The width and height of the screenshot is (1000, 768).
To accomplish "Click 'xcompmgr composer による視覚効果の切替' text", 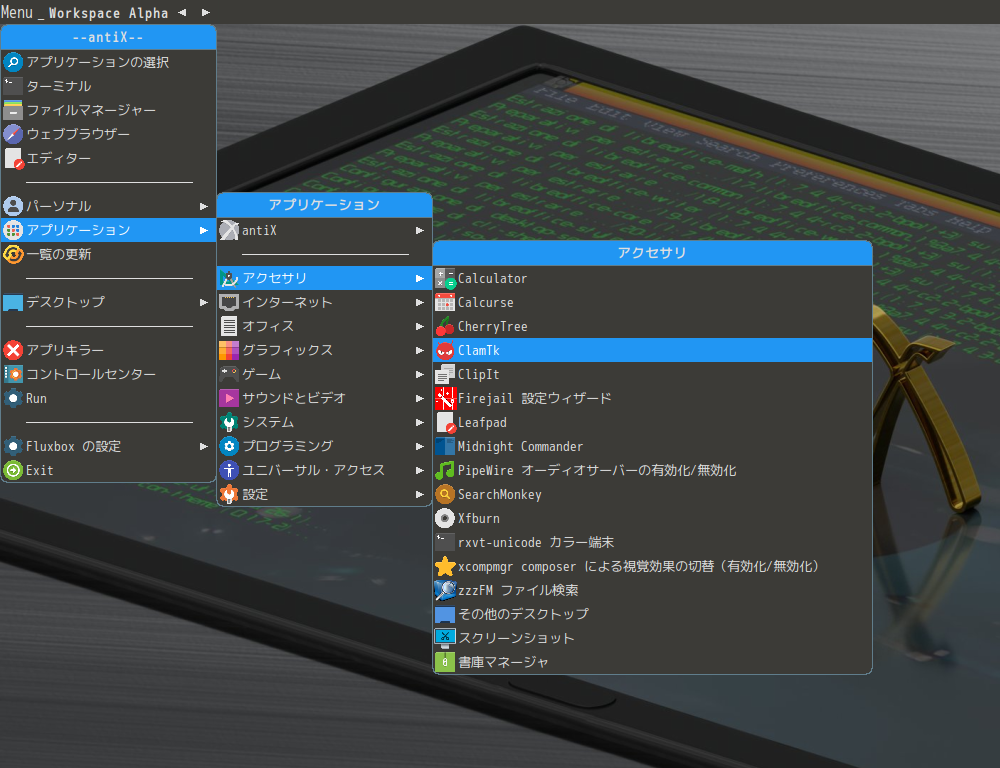I will coord(586,566).
